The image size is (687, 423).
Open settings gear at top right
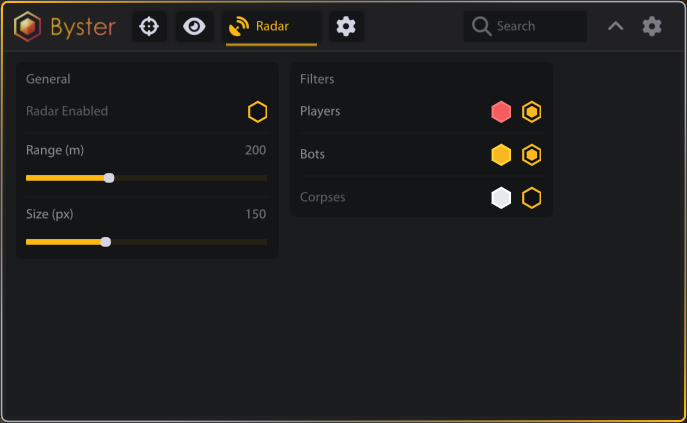(652, 27)
